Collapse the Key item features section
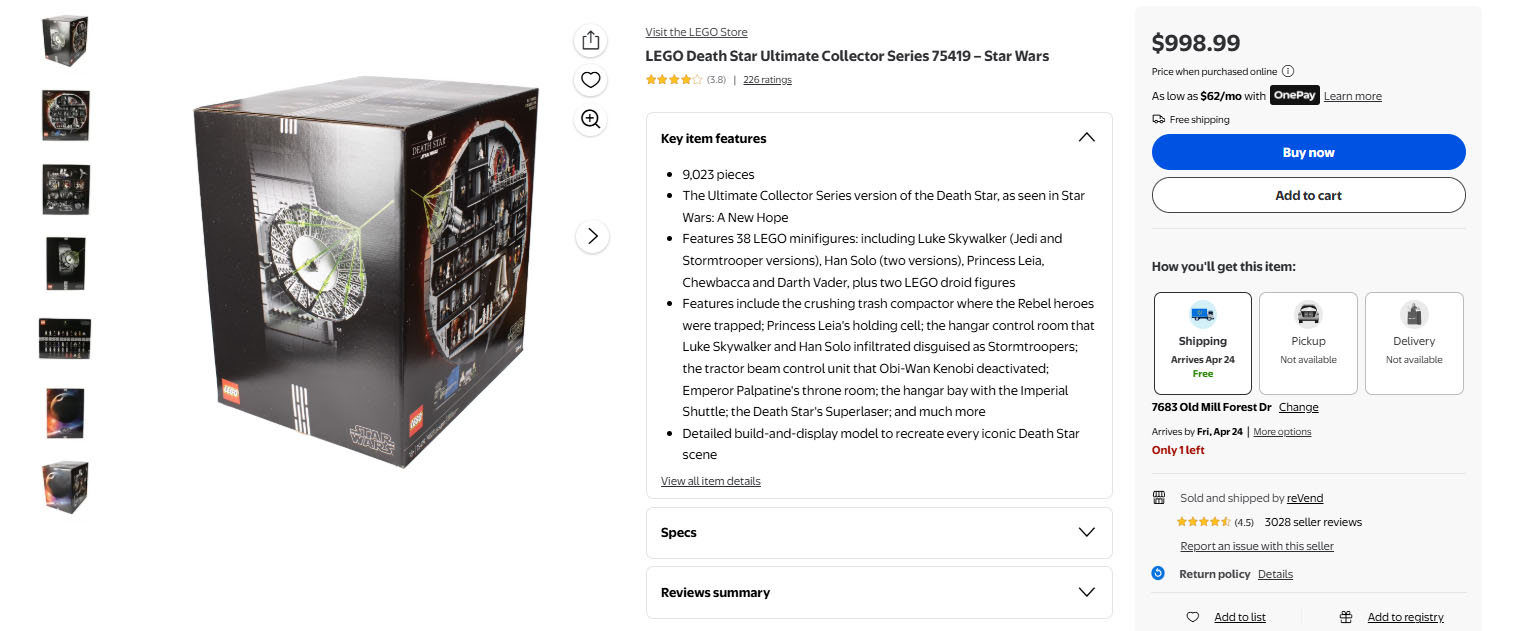This screenshot has width=1520, height=631. pyautogui.click(x=1086, y=138)
